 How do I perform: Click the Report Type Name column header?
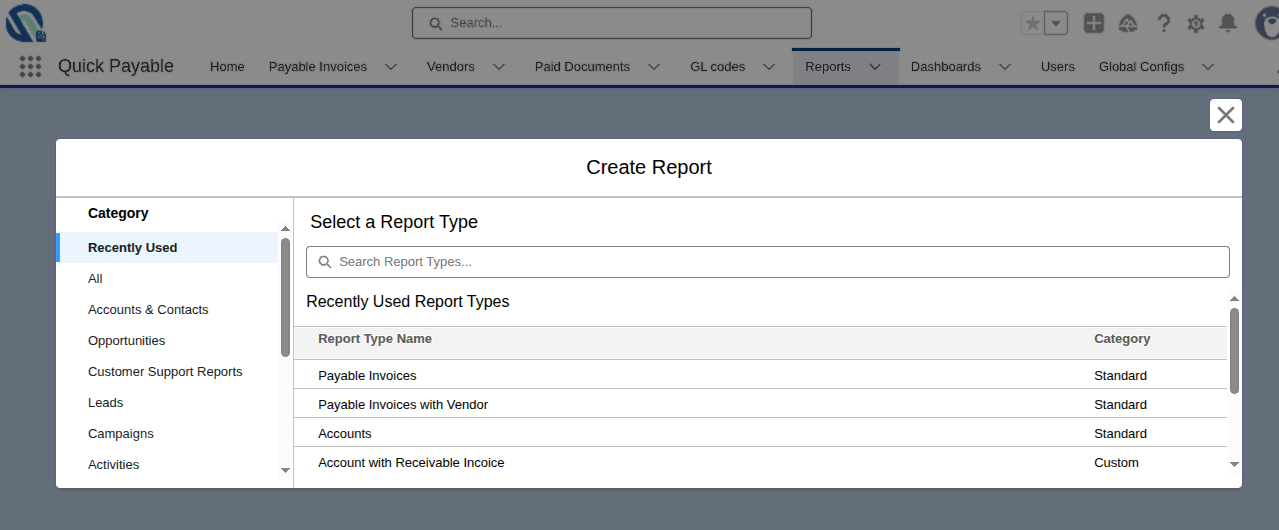pyautogui.click(x=375, y=339)
